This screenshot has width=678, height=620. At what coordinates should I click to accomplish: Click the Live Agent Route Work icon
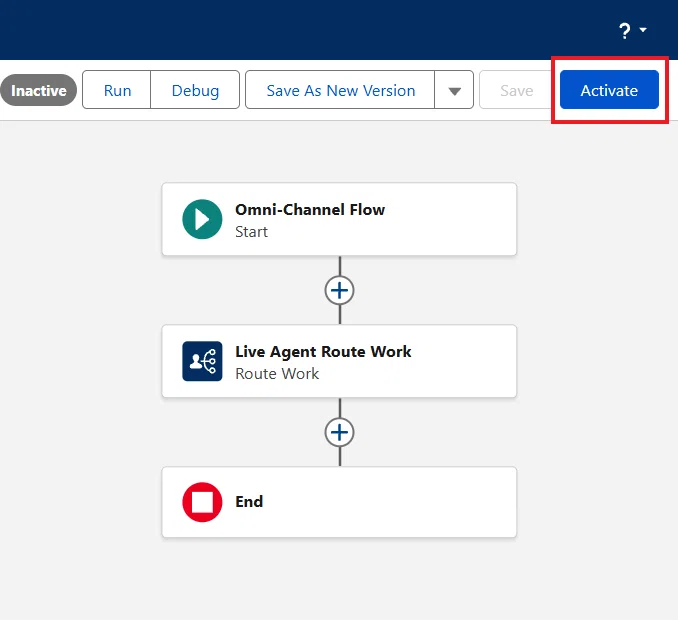[202, 361]
